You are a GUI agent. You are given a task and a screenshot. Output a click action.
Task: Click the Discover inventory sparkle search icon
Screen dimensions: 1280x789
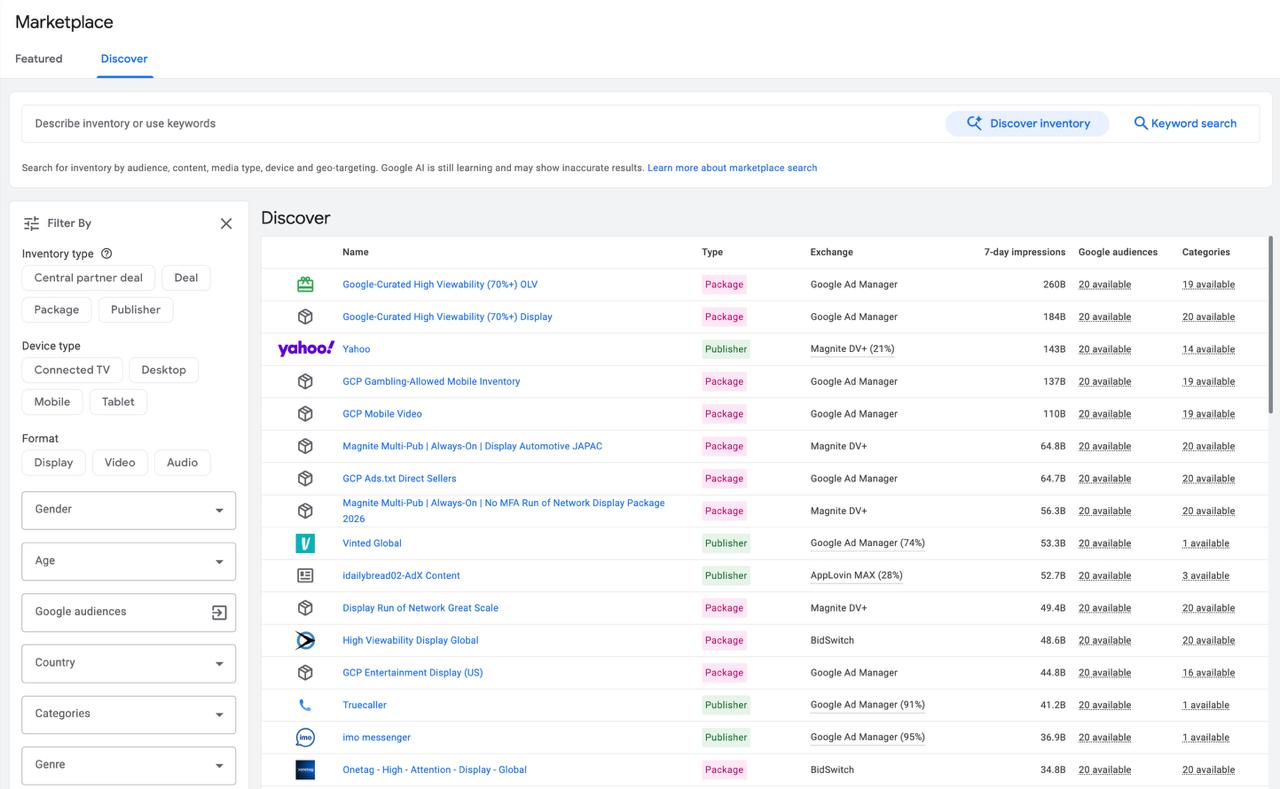coord(974,124)
